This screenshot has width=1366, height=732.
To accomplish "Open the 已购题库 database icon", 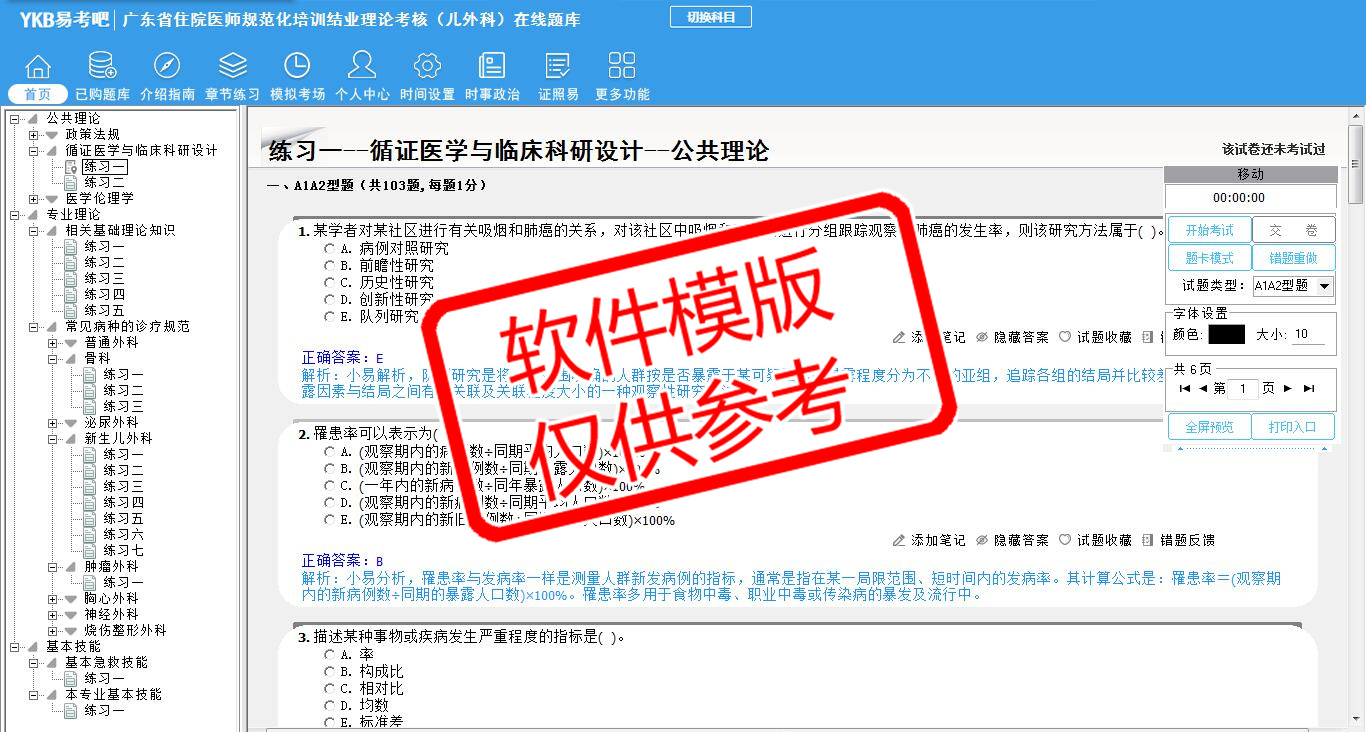I will 102,67.
